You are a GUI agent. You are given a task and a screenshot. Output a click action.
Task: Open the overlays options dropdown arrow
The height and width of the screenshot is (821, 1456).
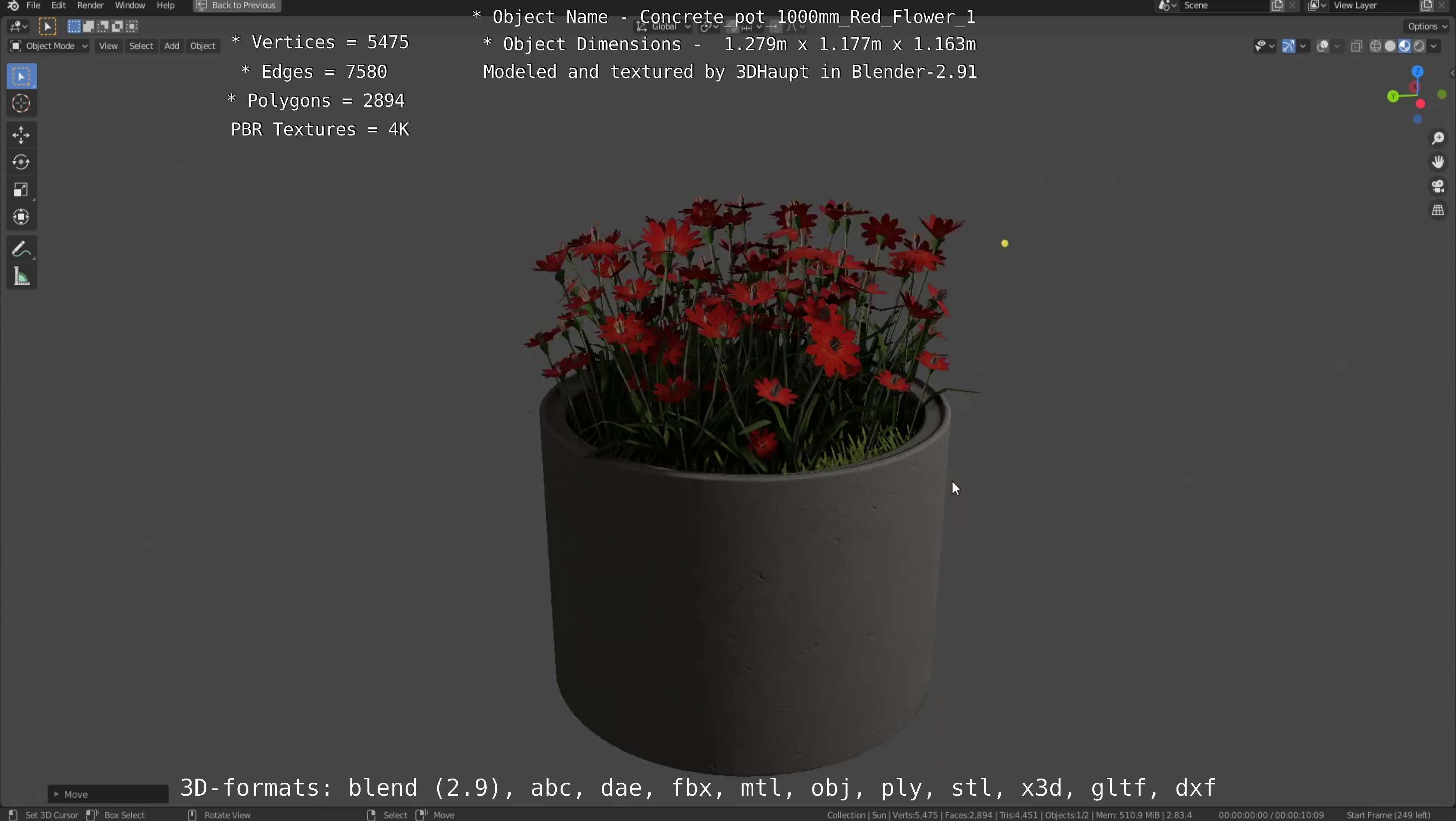coord(1337,46)
